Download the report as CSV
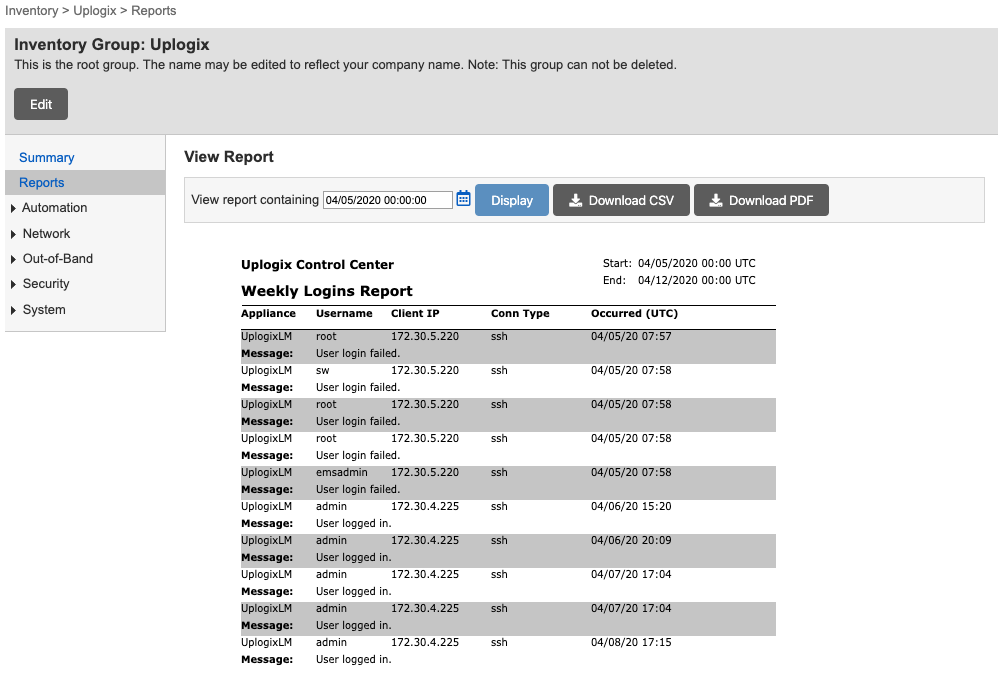This screenshot has height=678, width=998. coord(621,199)
